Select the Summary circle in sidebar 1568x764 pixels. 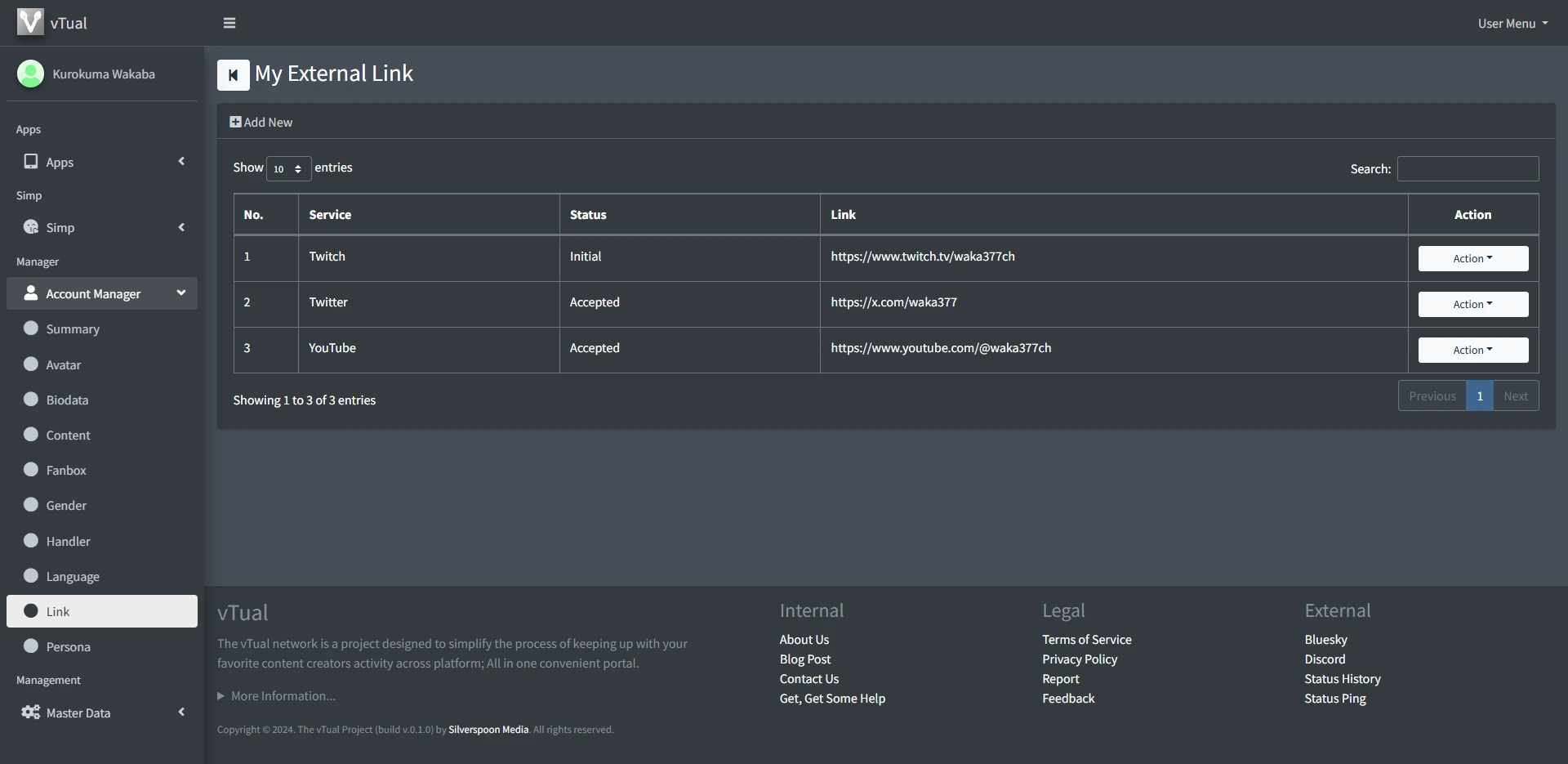[31, 328]
